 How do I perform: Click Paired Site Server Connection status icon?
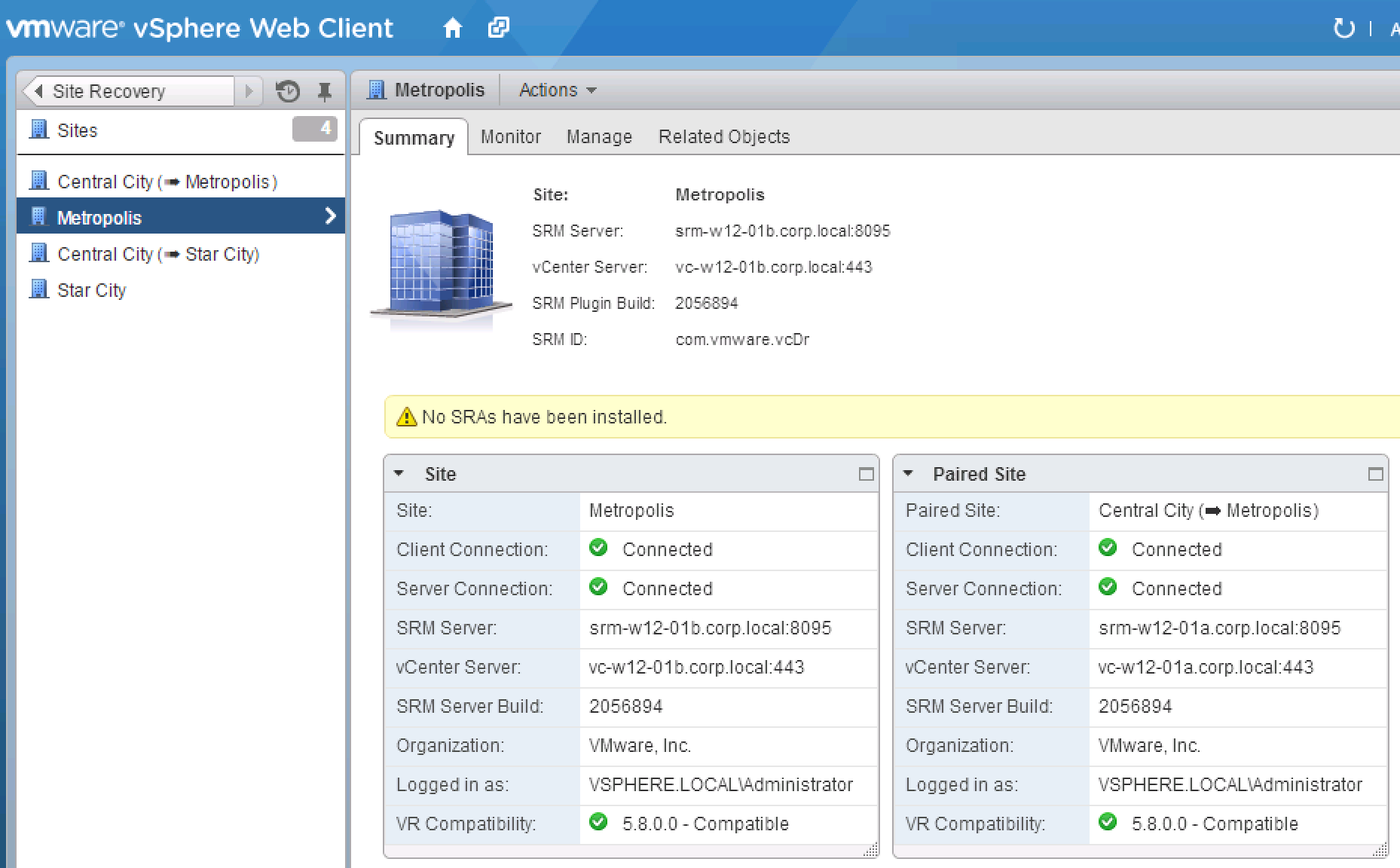pos(1108,587)
